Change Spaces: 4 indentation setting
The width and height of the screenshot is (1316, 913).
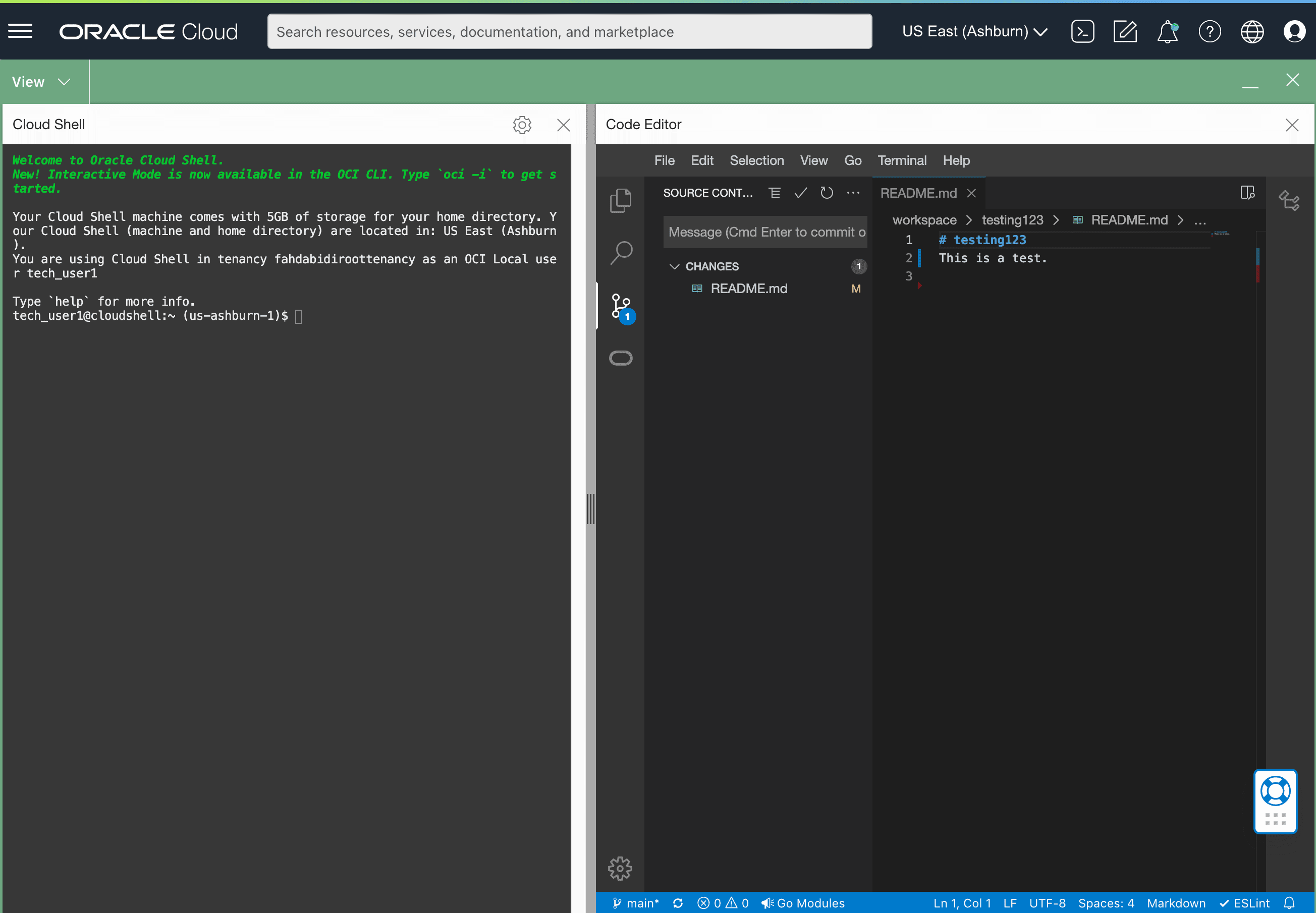point(1106,903)
